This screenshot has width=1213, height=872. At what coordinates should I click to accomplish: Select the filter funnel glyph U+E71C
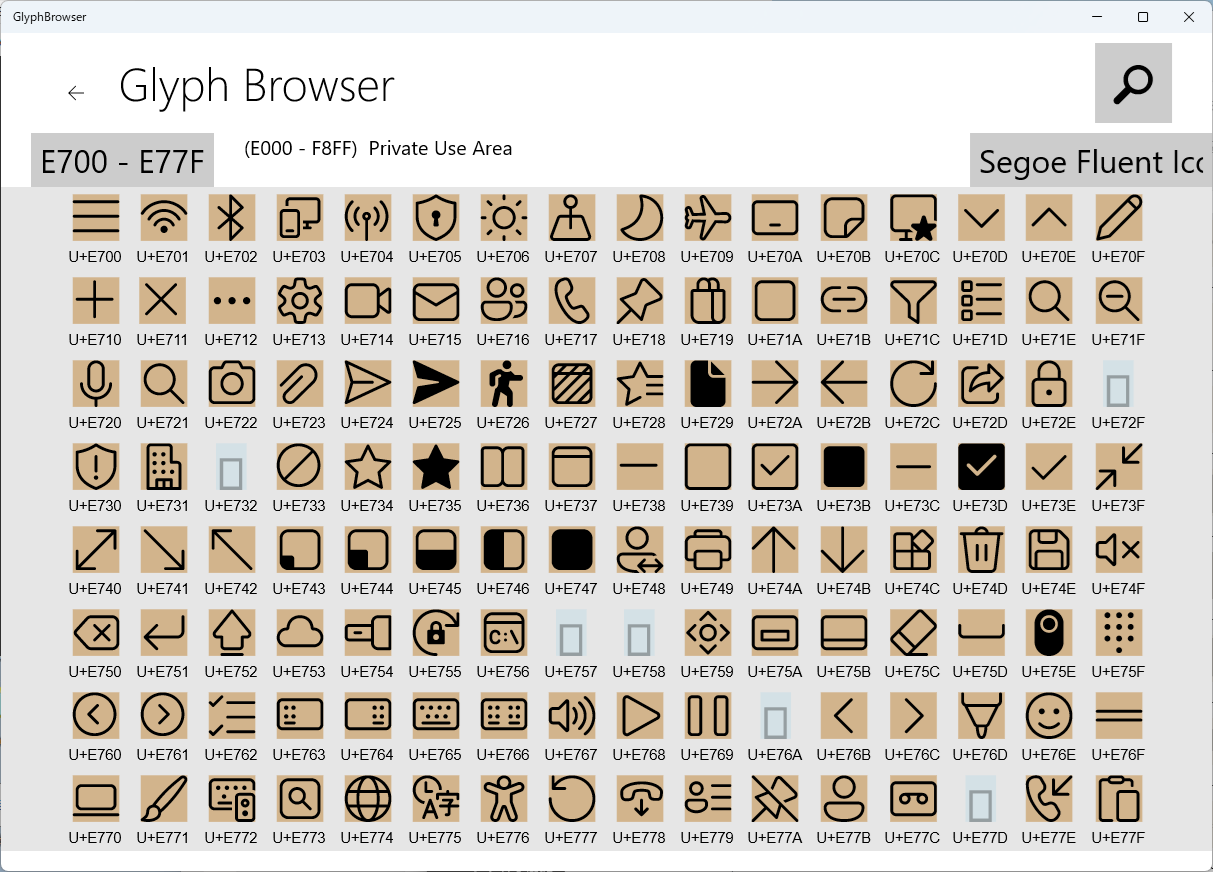[x=912, y=301]
